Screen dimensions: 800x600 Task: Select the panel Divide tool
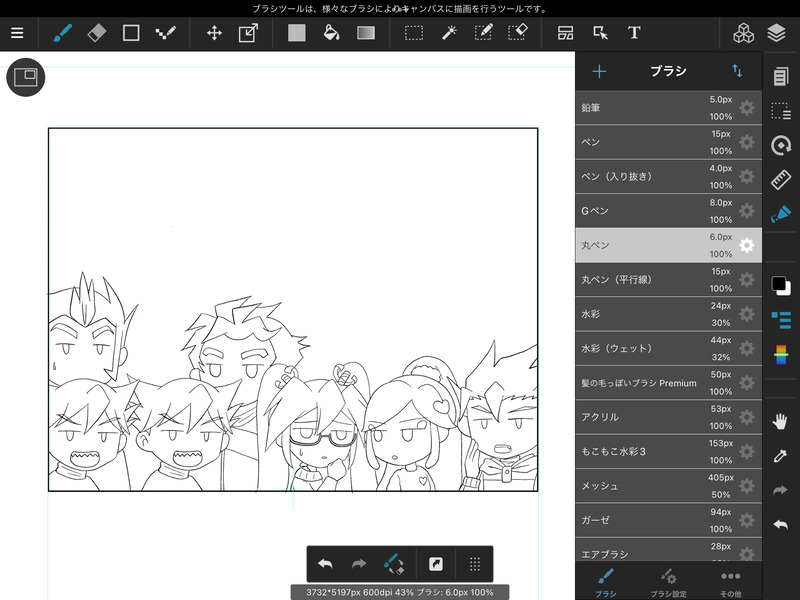pos(565,33)
